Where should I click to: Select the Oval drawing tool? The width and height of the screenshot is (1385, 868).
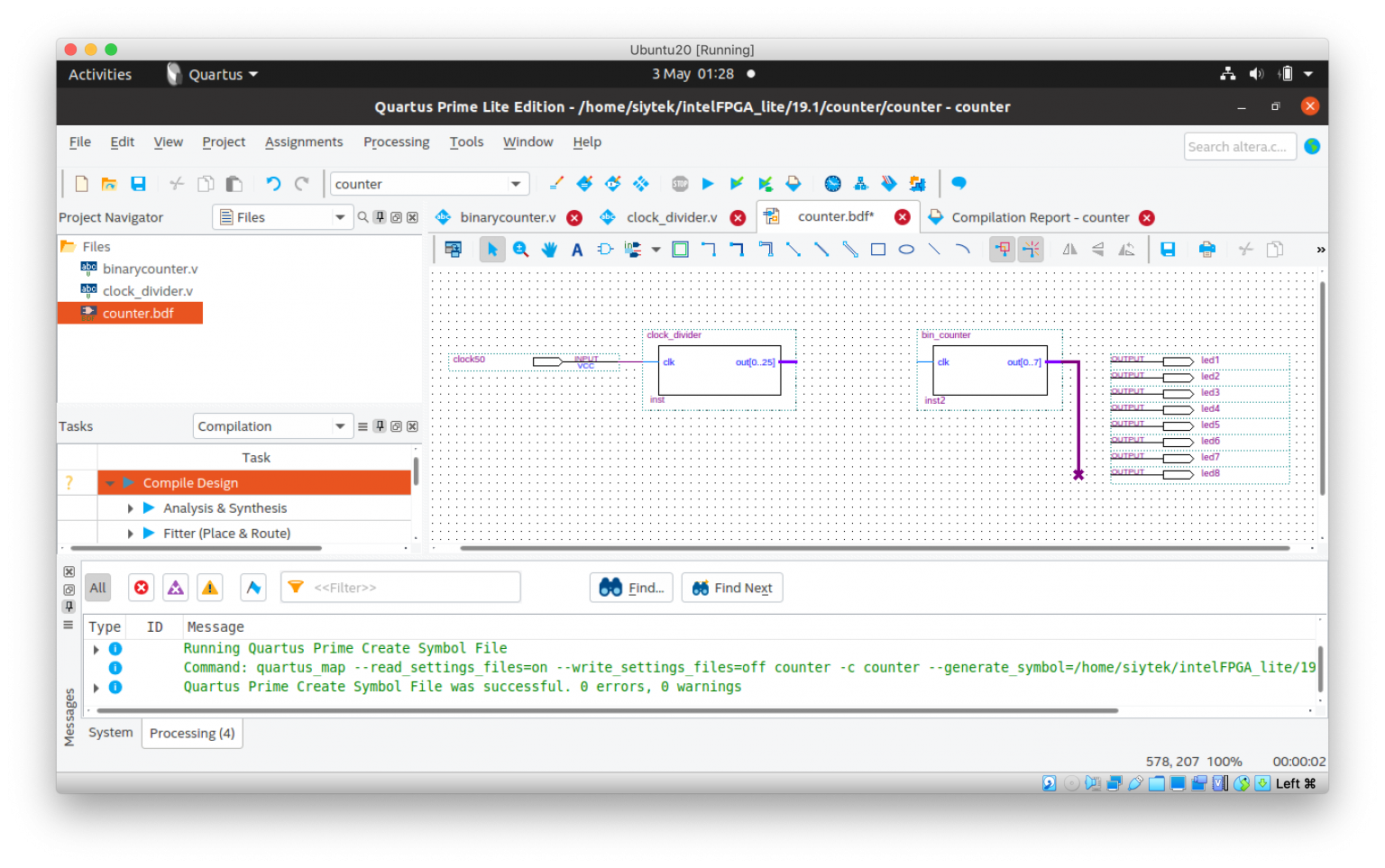(x=906, y=249)
